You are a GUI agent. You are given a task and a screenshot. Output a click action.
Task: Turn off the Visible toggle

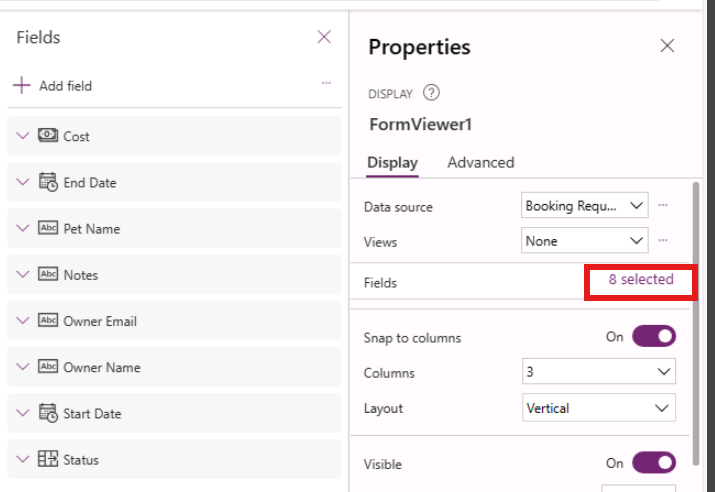653,463
